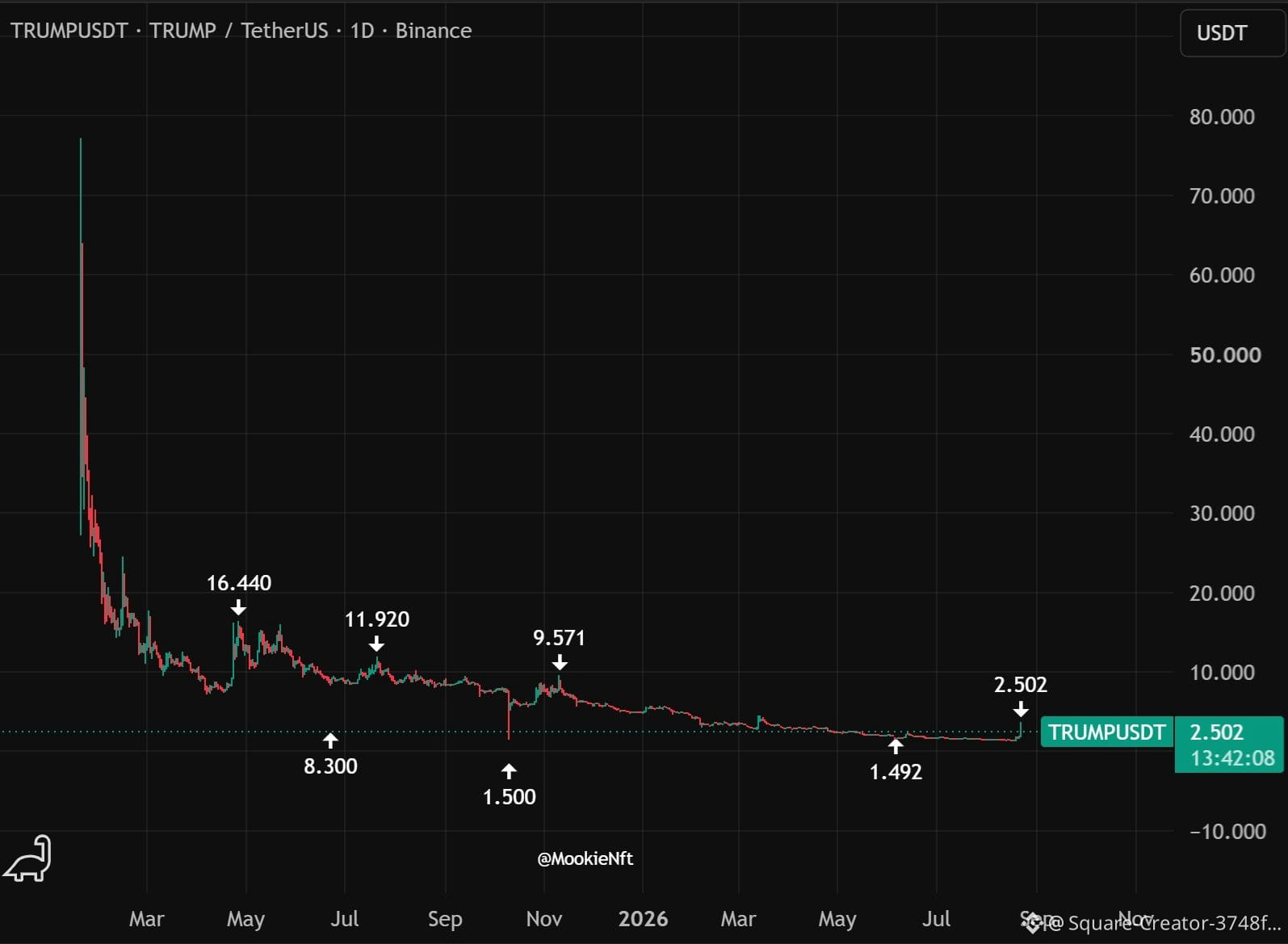Select the 8.300 low price label
This screenshot has height=944, width=1288.
pos(330,766)
